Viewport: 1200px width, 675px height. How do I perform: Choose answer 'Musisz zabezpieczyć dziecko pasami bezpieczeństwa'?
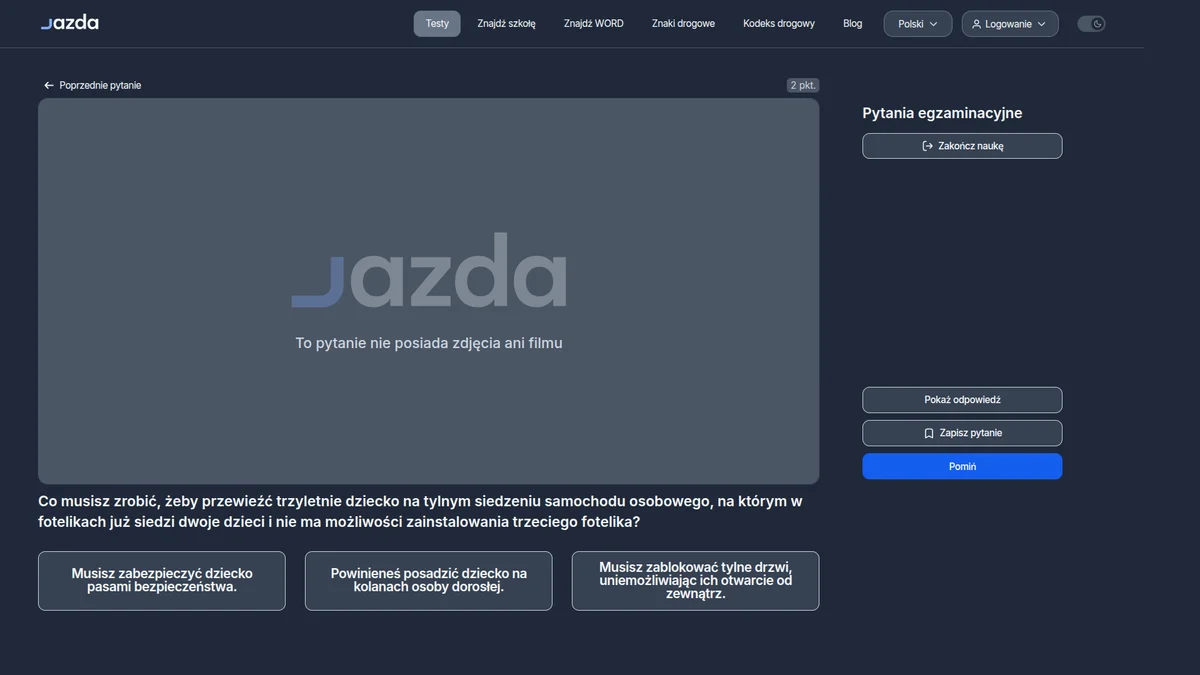[162, 581]
